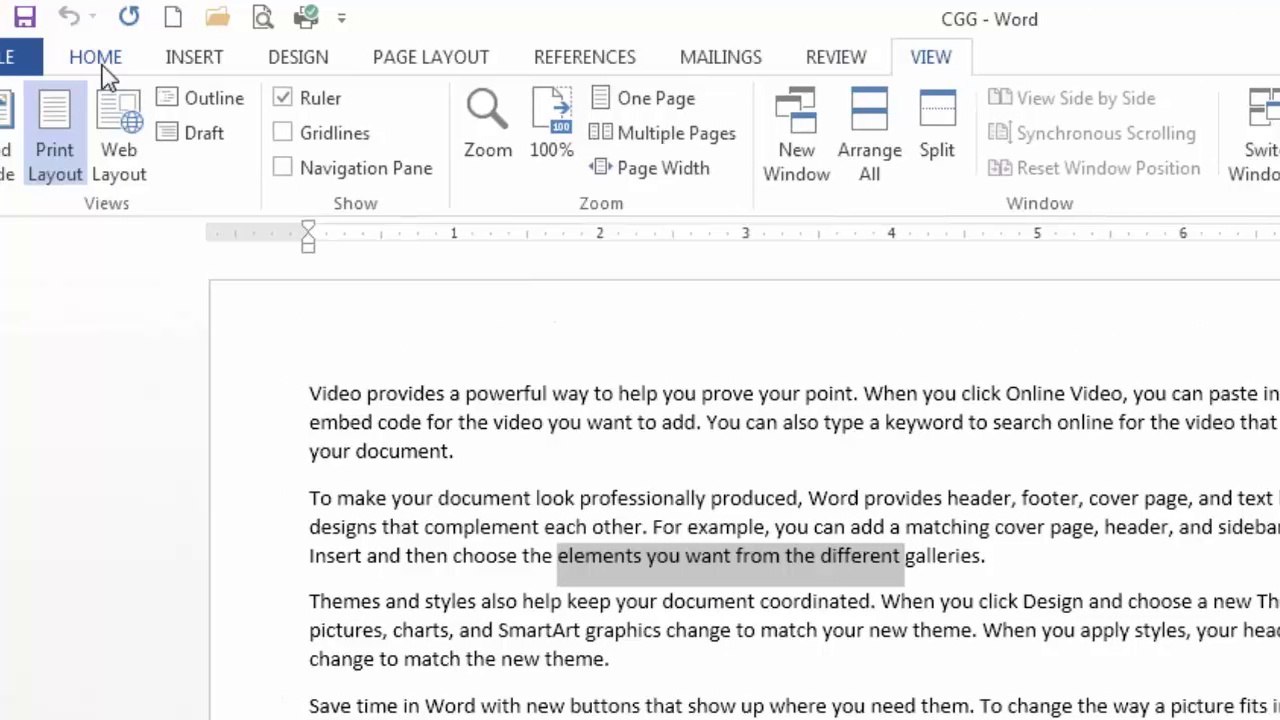Click the highlighted word "elements" in the document

599,556
